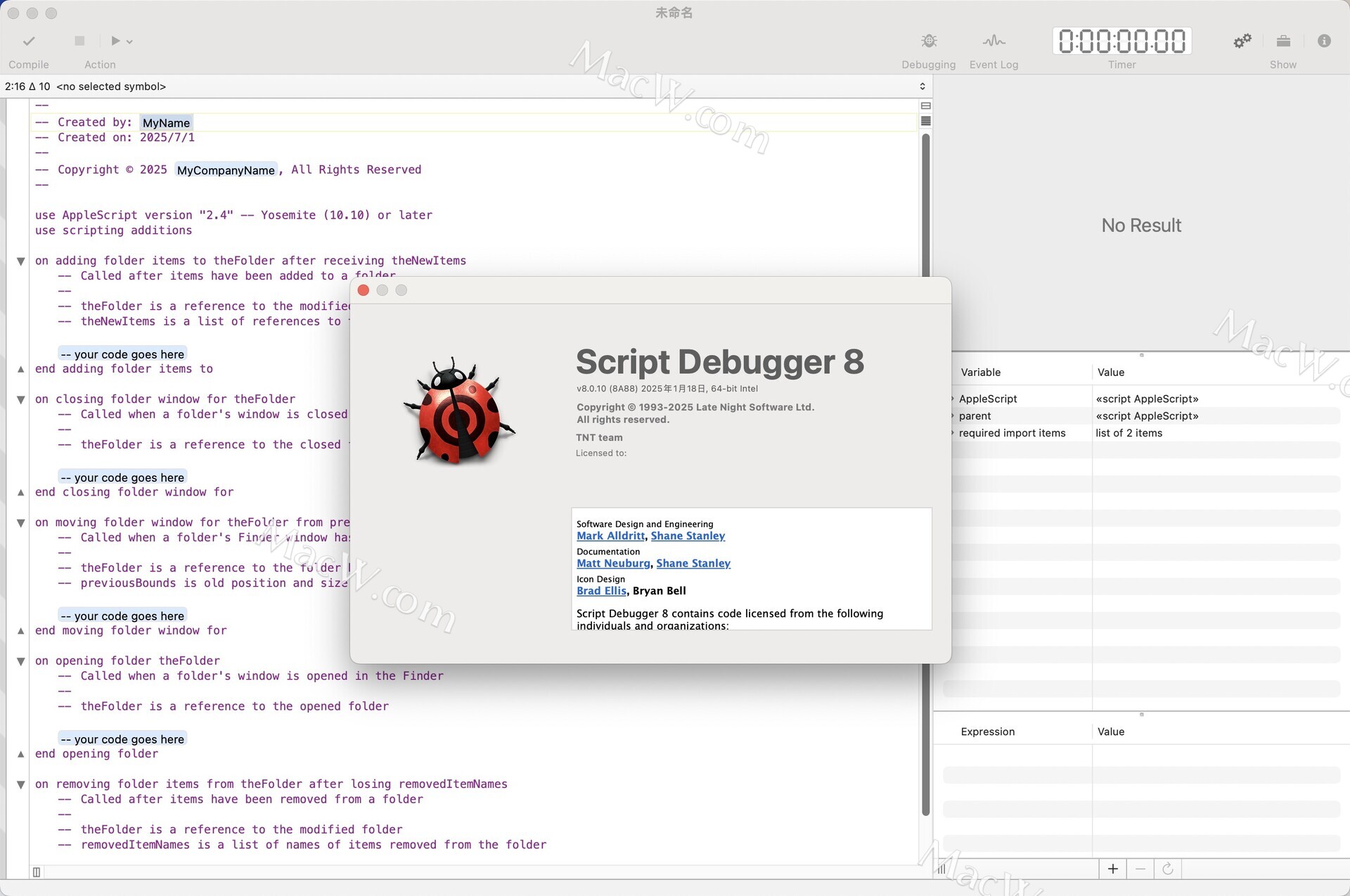1350x896 pixels.
Task: Click the split editor icon above scrollbar
Action: tap(926, 105)
